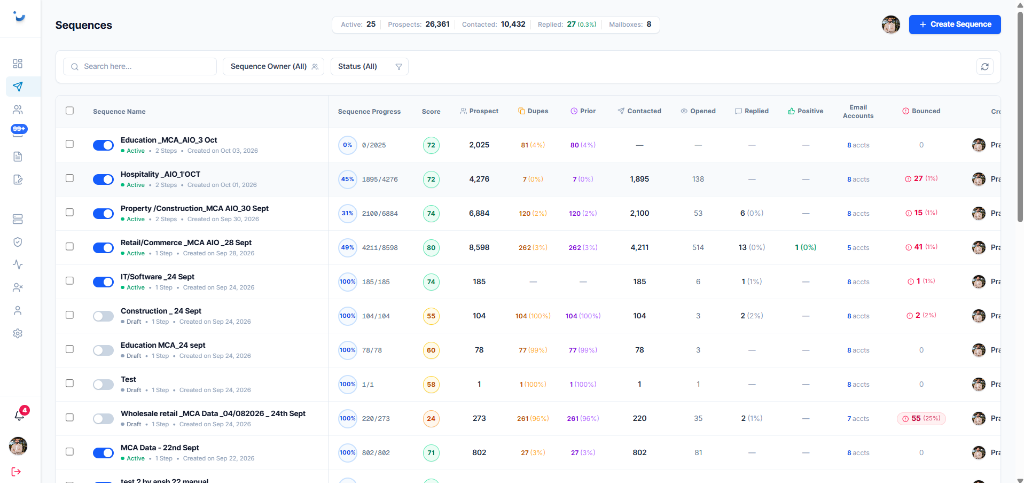Open the people/contacts icon in sidebar
The height and width of the screenshot is (483, 1024).
[18, 110]
